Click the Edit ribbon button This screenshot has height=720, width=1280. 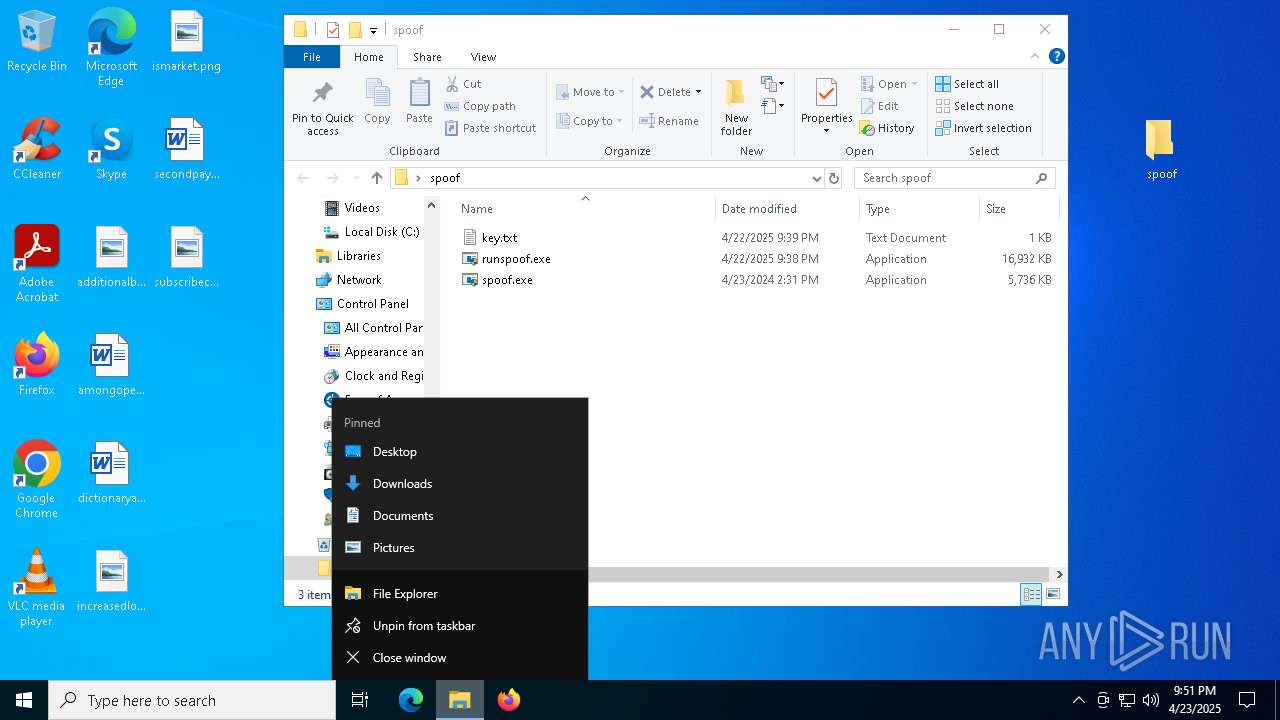click(x=879, y=106)
